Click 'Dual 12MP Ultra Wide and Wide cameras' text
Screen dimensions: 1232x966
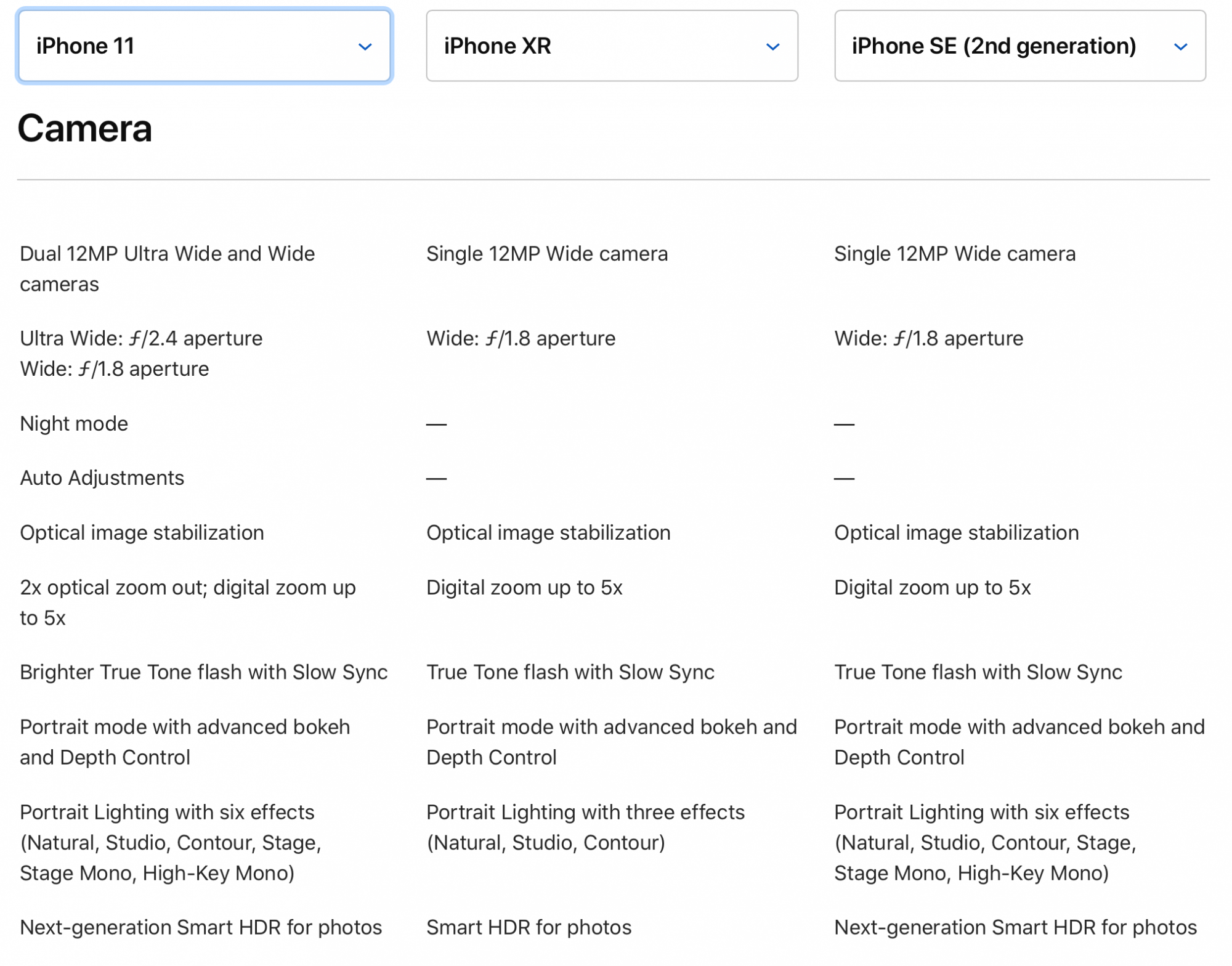coord(168,269)
